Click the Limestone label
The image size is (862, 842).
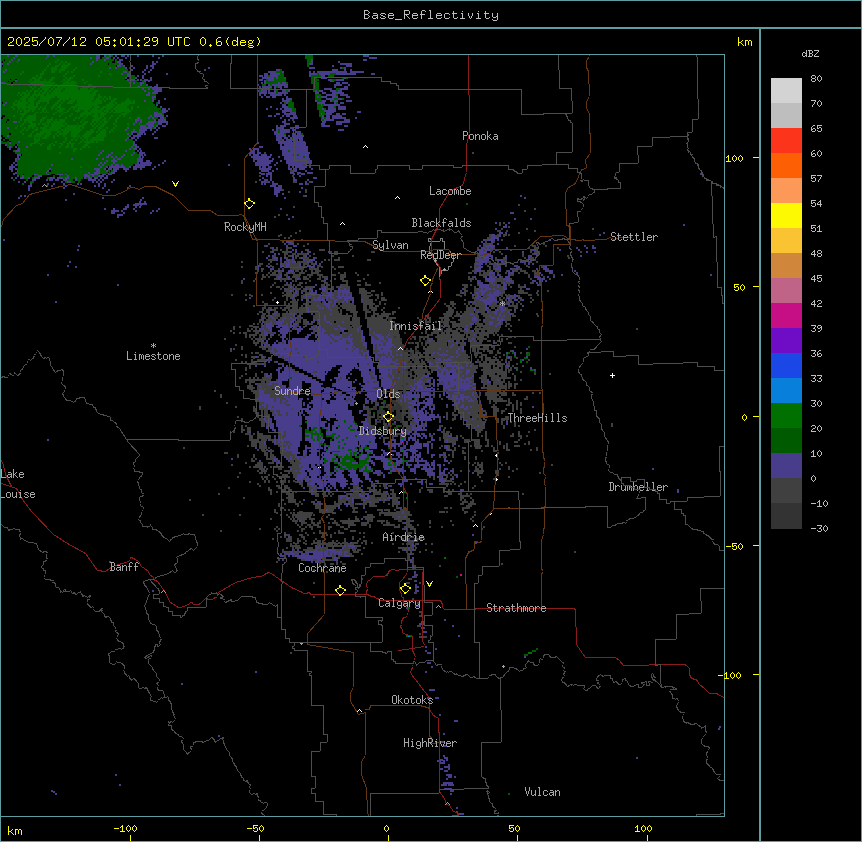click(153, 356)
